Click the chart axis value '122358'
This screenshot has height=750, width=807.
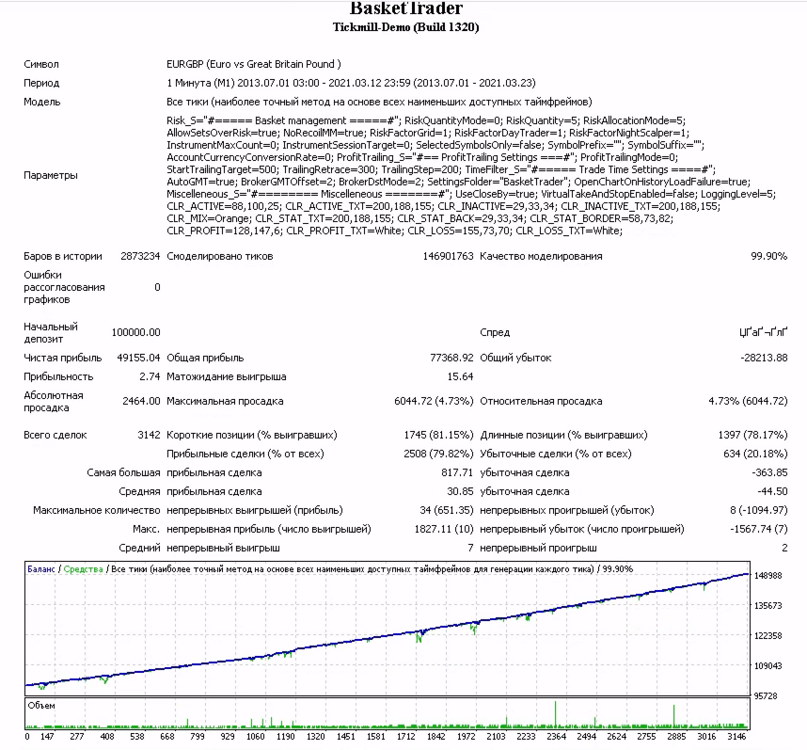click(768, 636)
